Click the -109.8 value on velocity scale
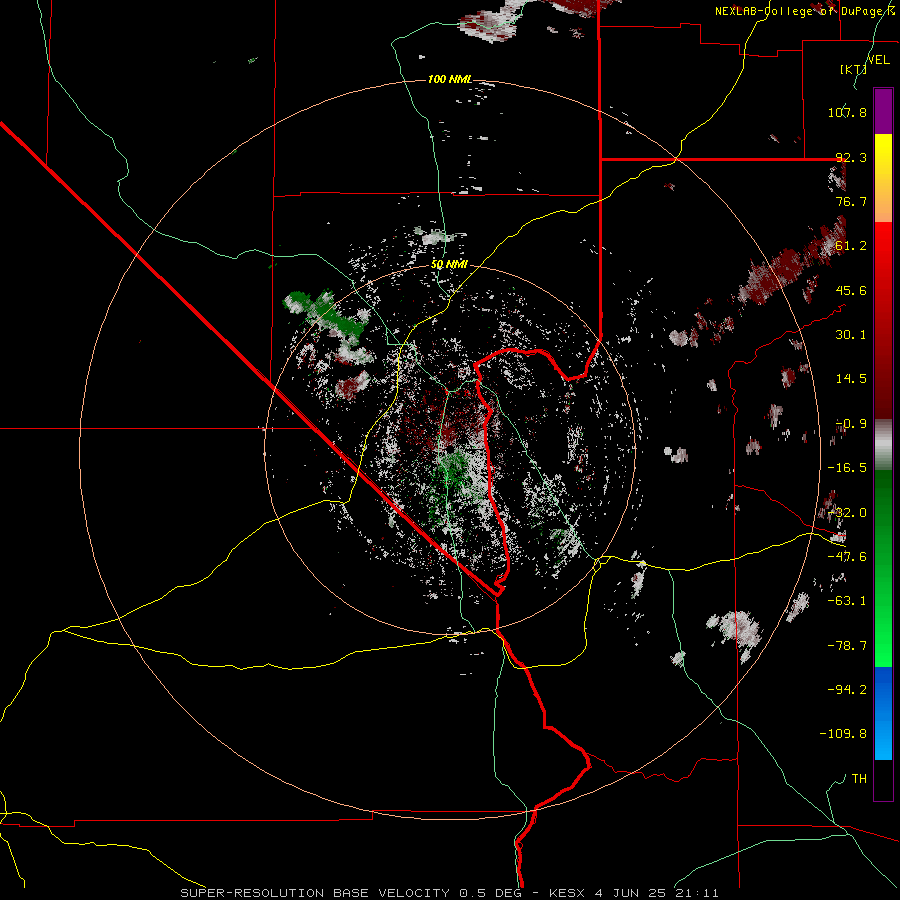The height and width of the screenshot is (900, 900). [843, 734]
